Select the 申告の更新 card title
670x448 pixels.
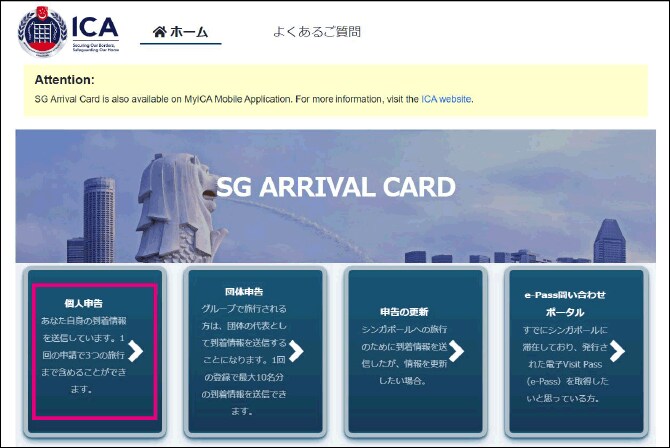pos(404,312)
